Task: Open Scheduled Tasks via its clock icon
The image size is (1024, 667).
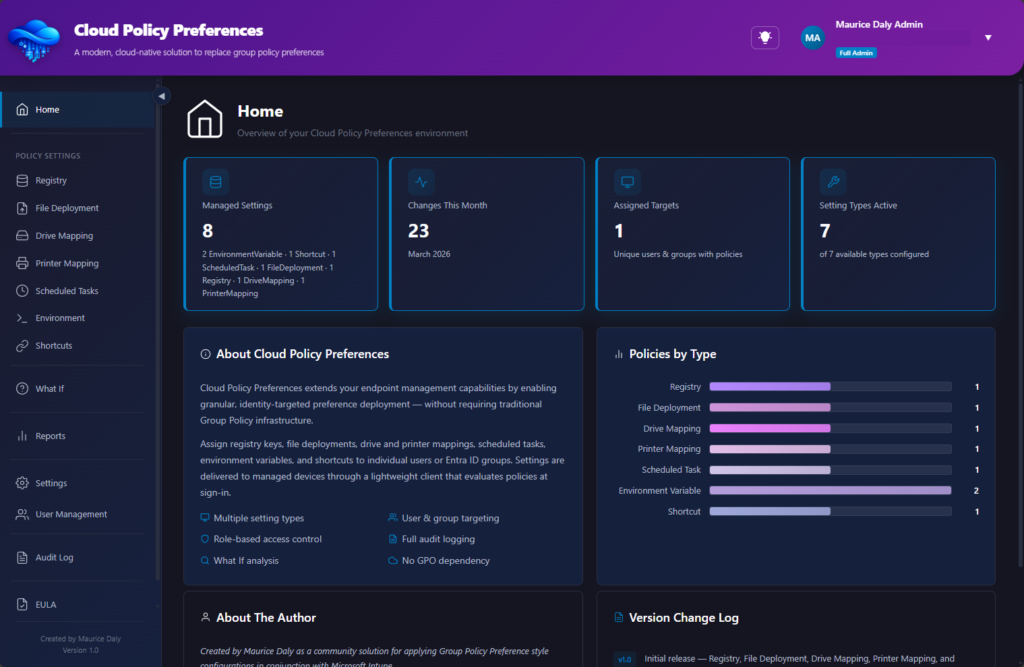Action: click(x=22, y=291)
